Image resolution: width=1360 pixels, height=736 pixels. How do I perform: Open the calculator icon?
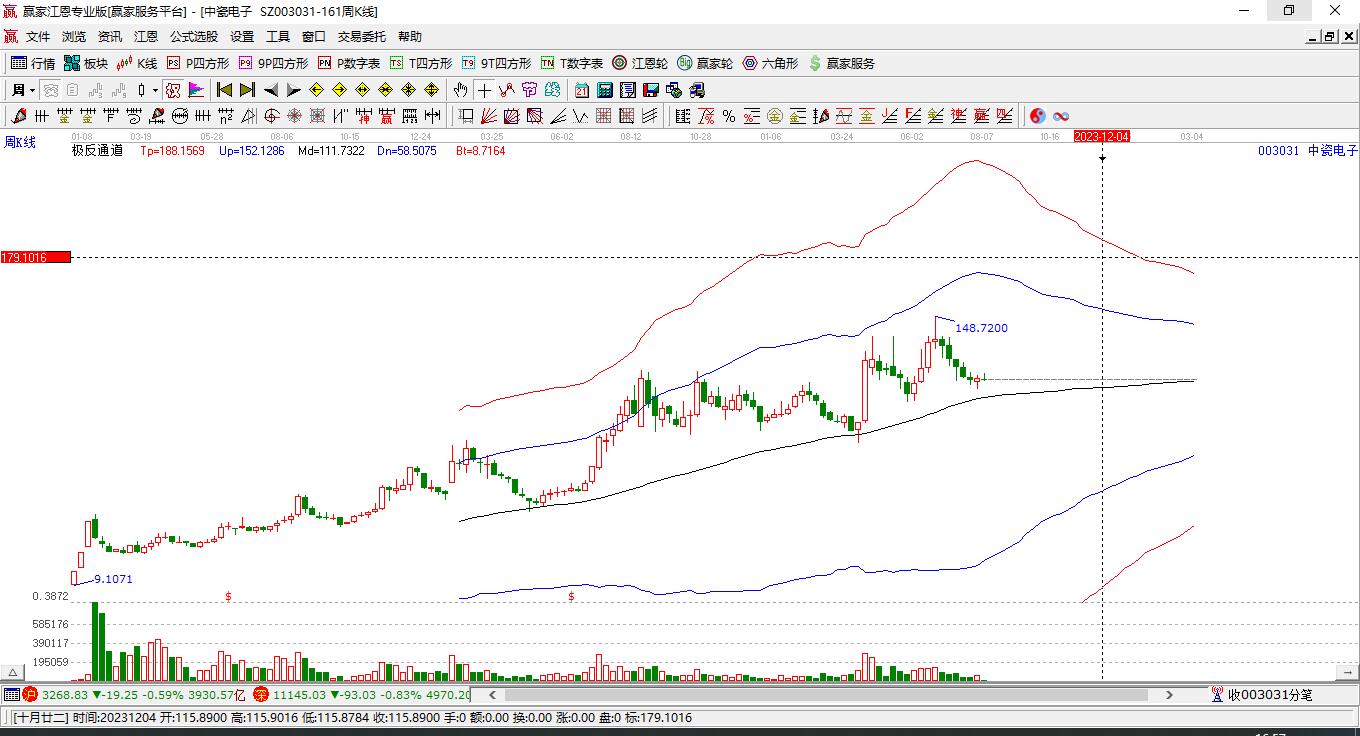coord(605,90)
